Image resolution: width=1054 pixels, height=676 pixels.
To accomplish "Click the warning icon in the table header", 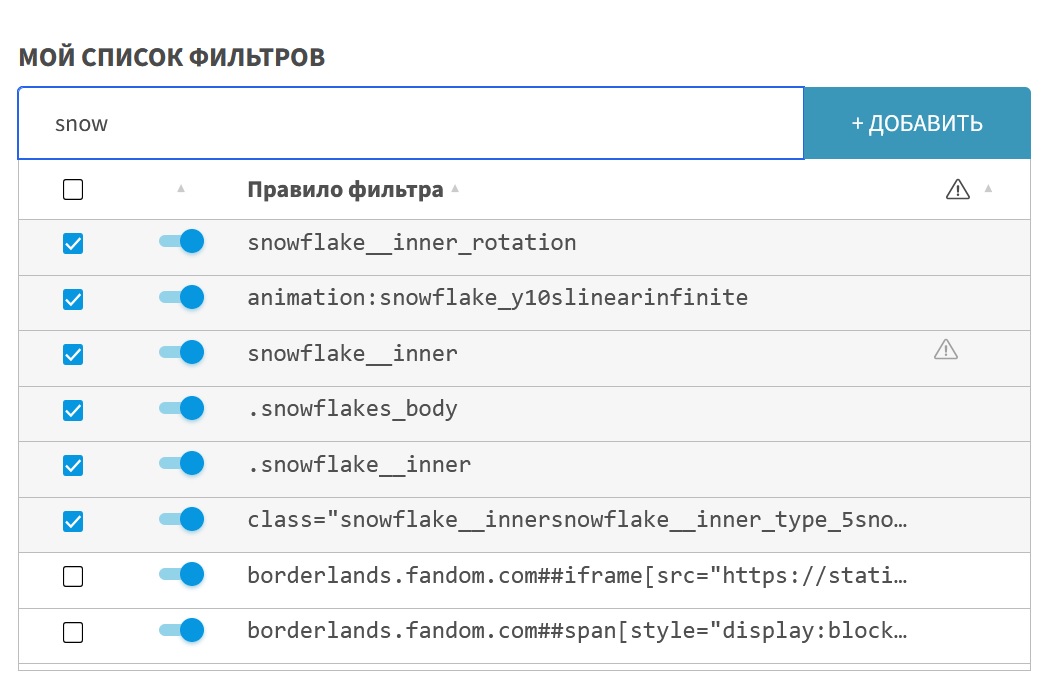I will coord(957,189).
